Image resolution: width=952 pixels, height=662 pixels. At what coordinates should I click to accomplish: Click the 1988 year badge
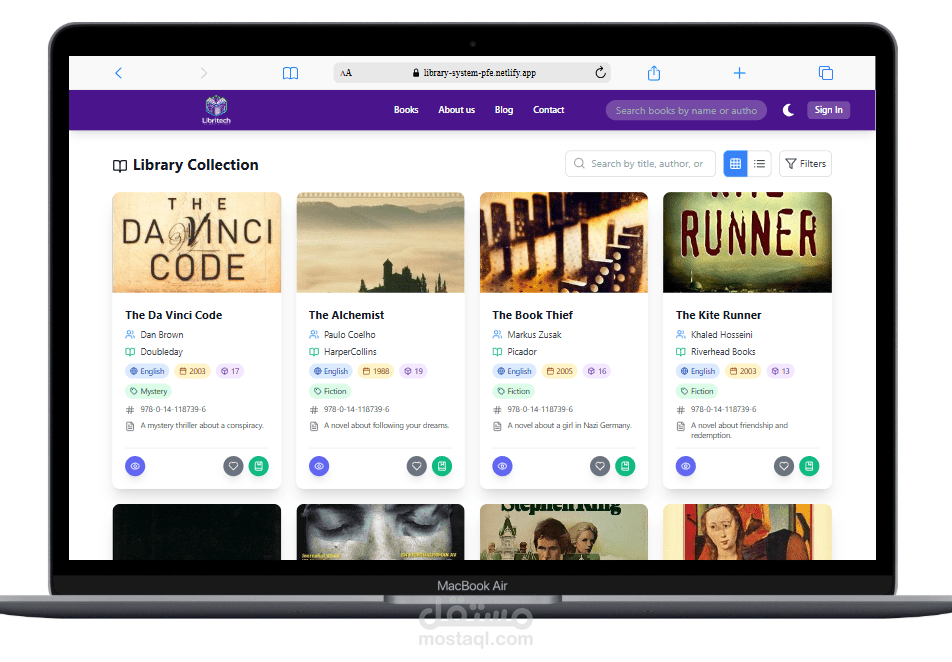click(376, 371)
